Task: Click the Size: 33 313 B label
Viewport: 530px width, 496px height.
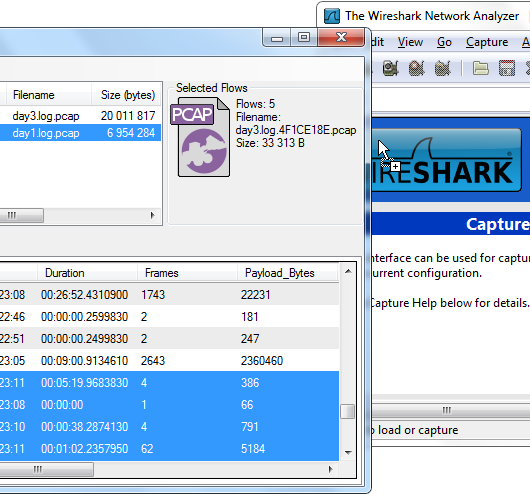Action: point(270,143)
